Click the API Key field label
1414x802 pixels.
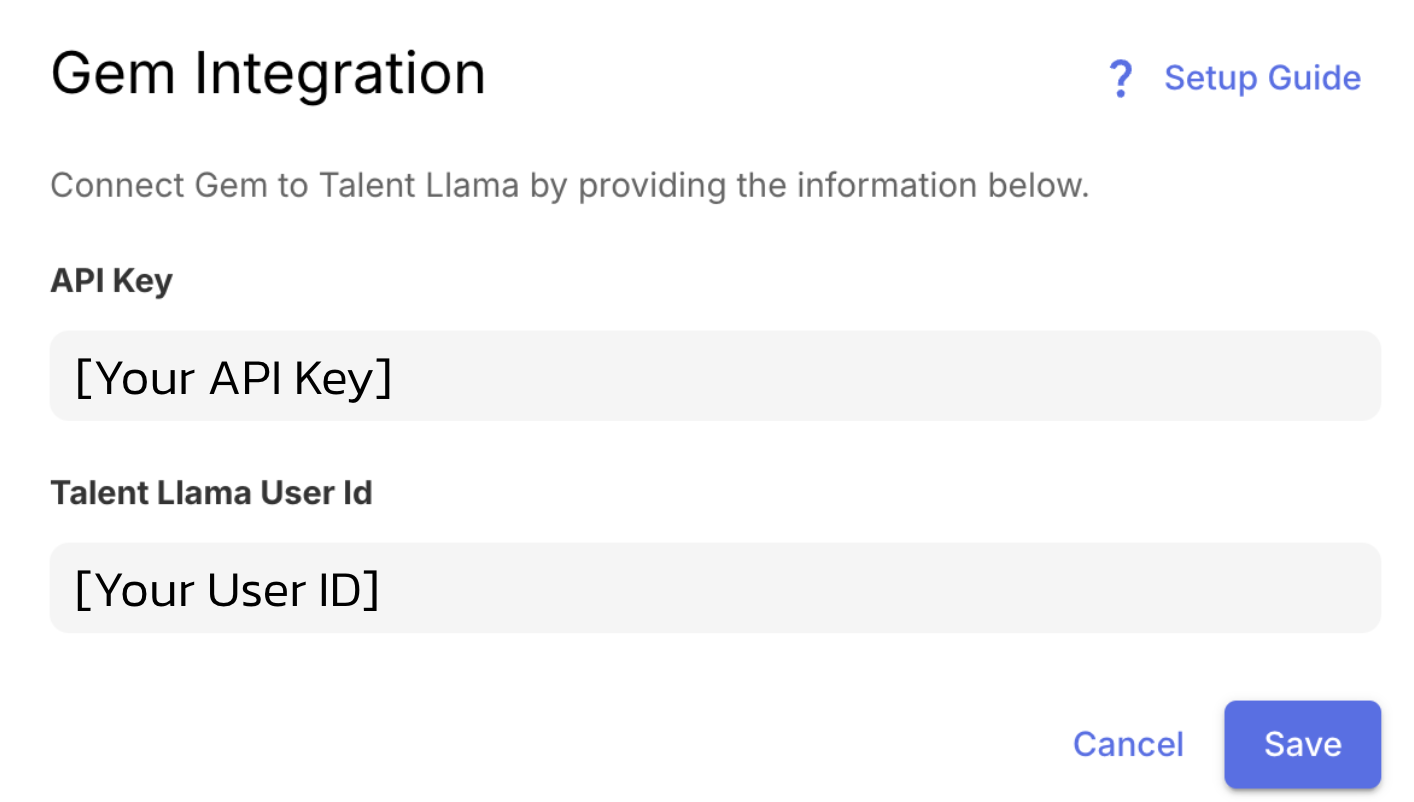click(x=111, y=281)
